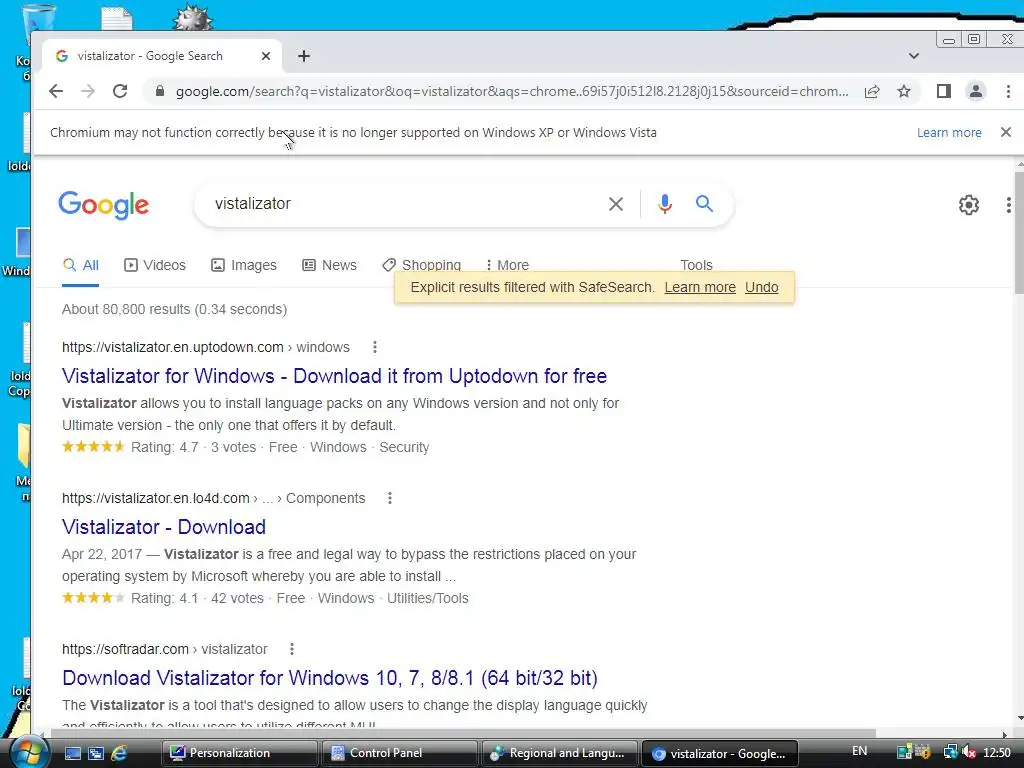Open Download Vistalizator softradar result

[330, 678]
